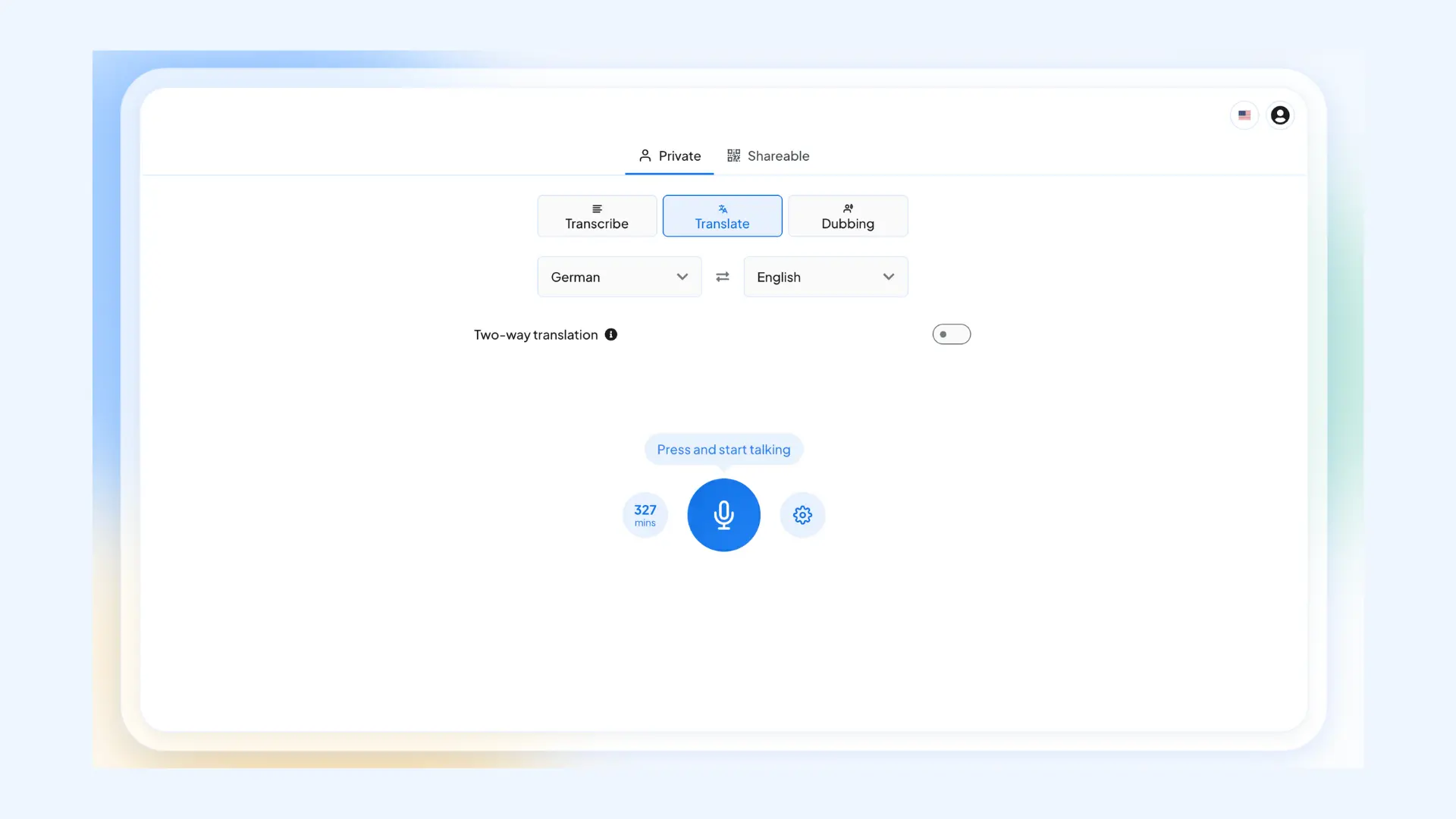Click the person icon beside Private

[645, 156]
